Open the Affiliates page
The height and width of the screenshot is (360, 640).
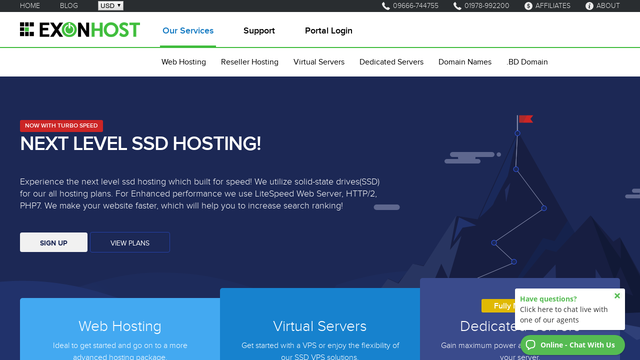[x=553, y=6]
